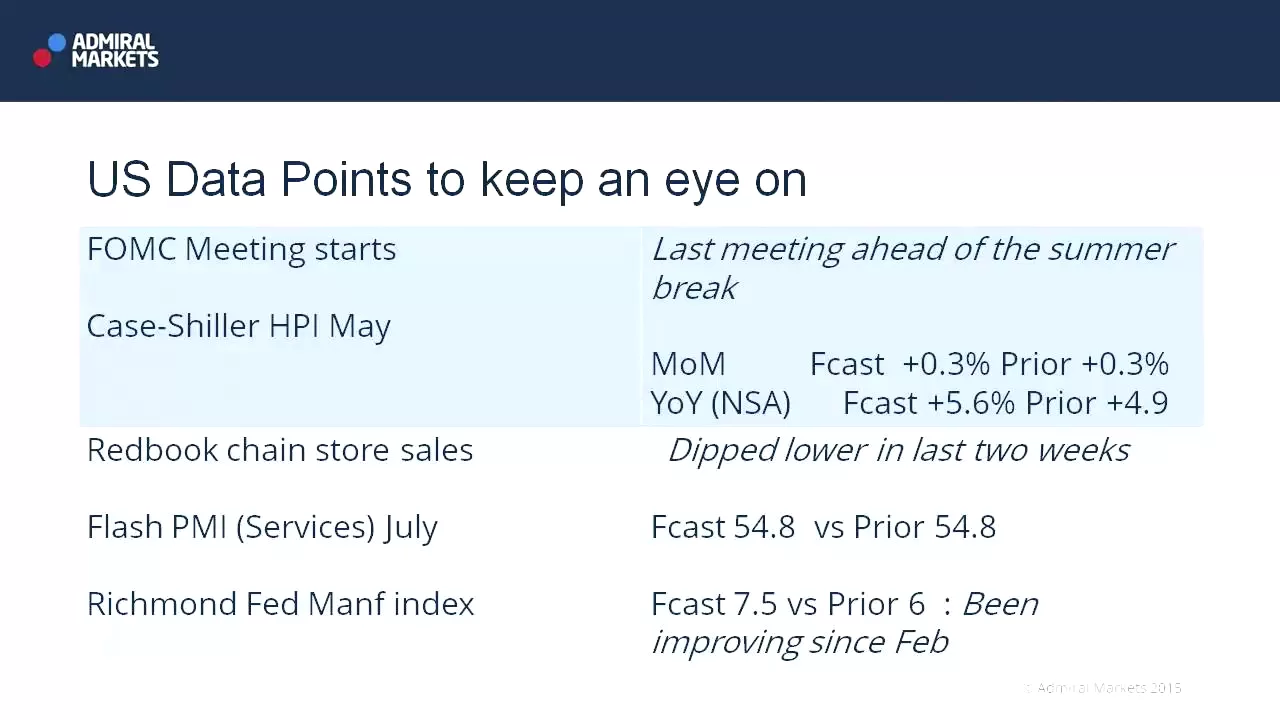Click the Admiral Markets logo icon

tap(49, 50)
